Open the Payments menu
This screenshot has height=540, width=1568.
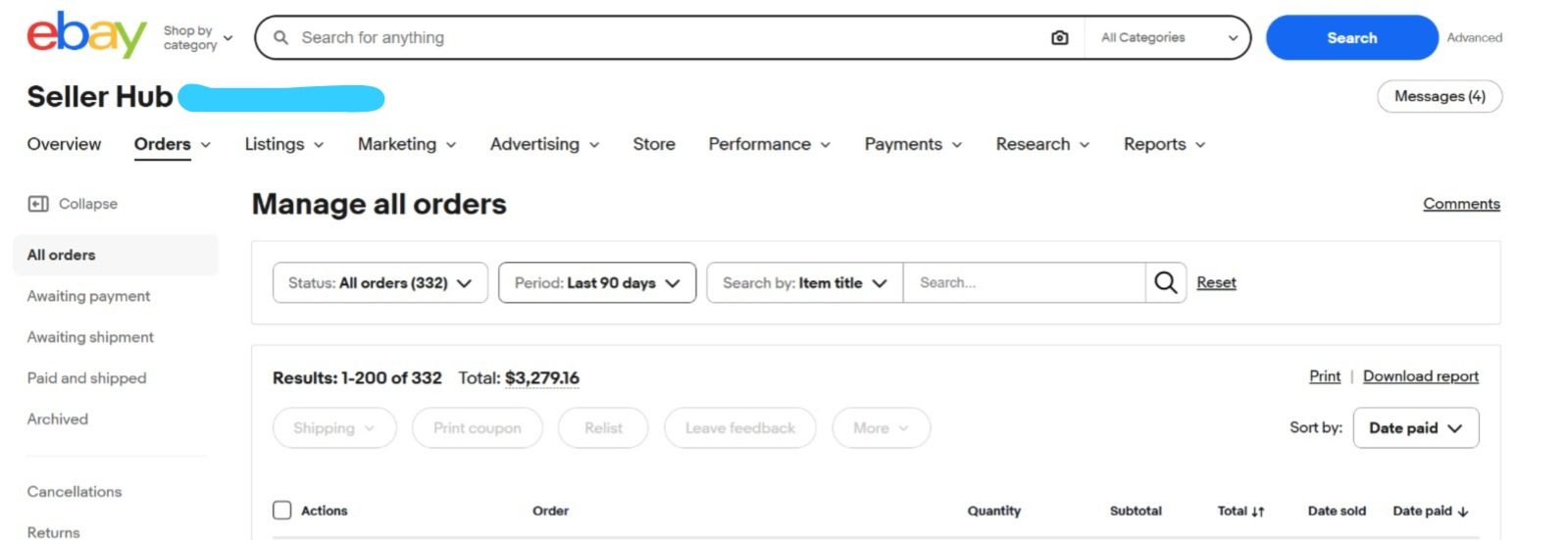click(913, 145)
